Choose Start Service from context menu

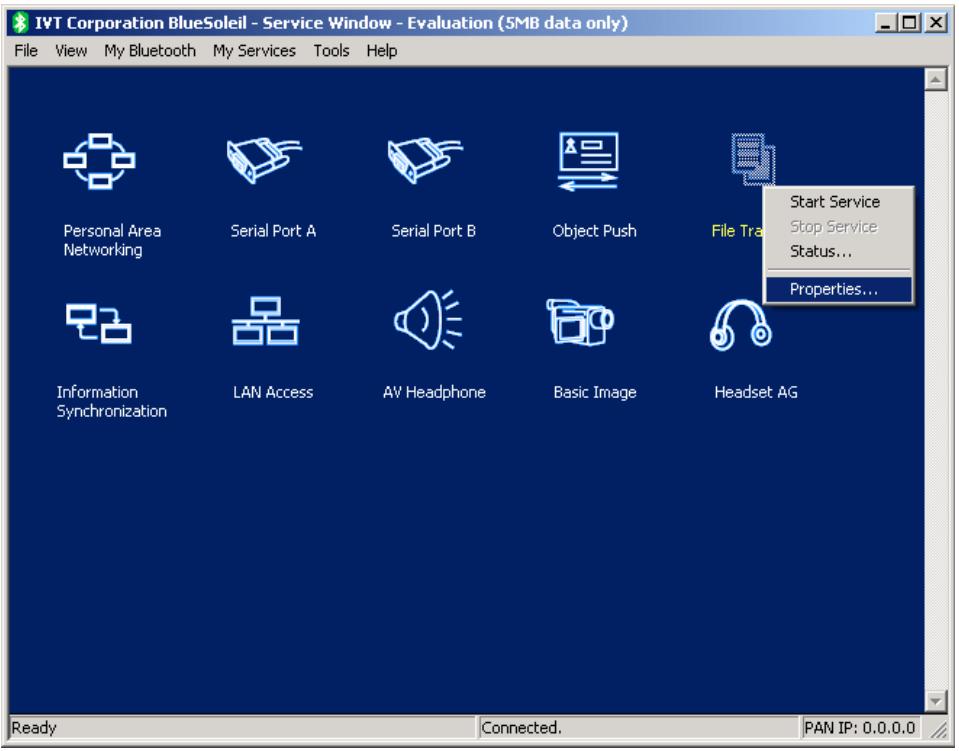click(x=838, y=202)
